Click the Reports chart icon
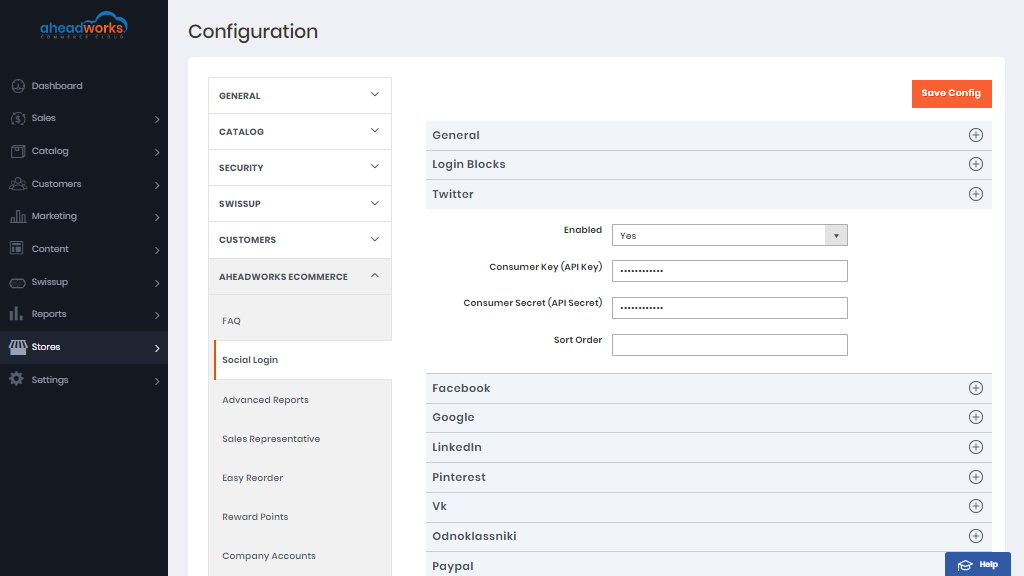This screenshot has width=1024, height=576. (x=16, y=313)
